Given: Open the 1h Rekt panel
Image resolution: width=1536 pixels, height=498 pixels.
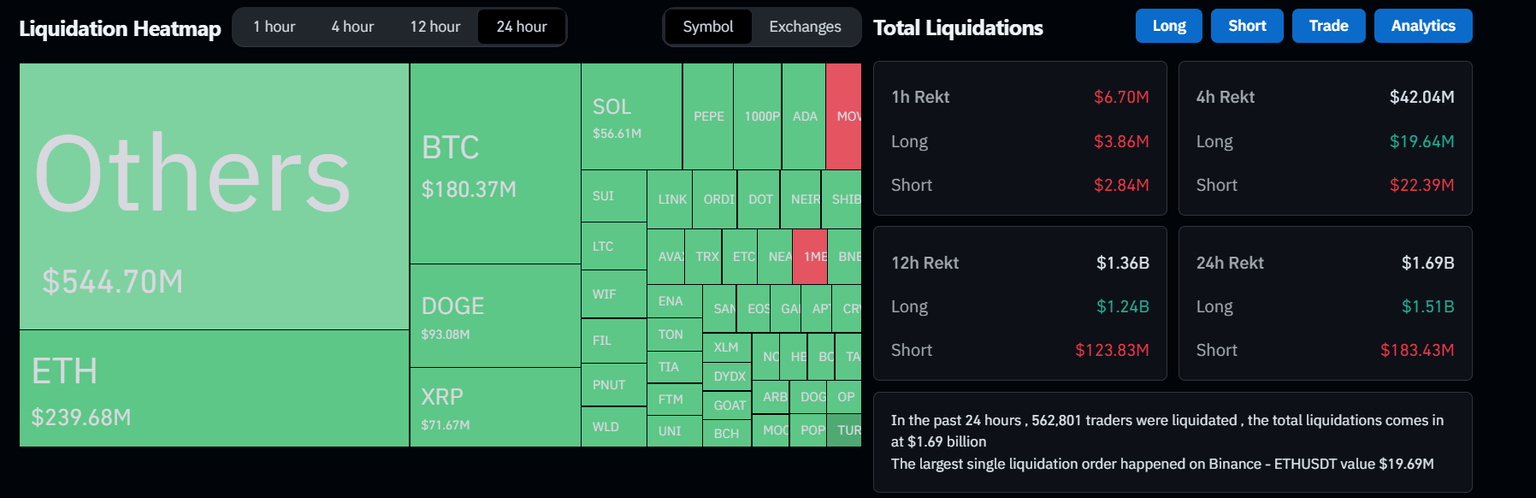Looking at the screenshot, I should click(x=1020, y=139).
